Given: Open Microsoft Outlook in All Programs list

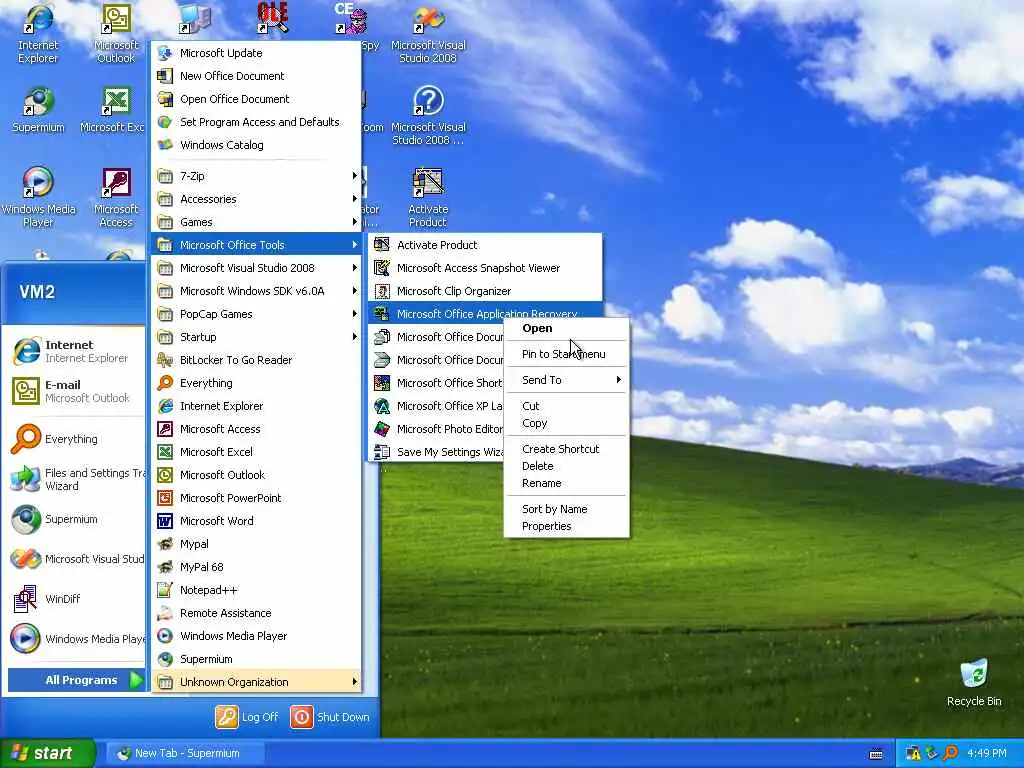Looking at the screenshot, I should tap(256, 475).
